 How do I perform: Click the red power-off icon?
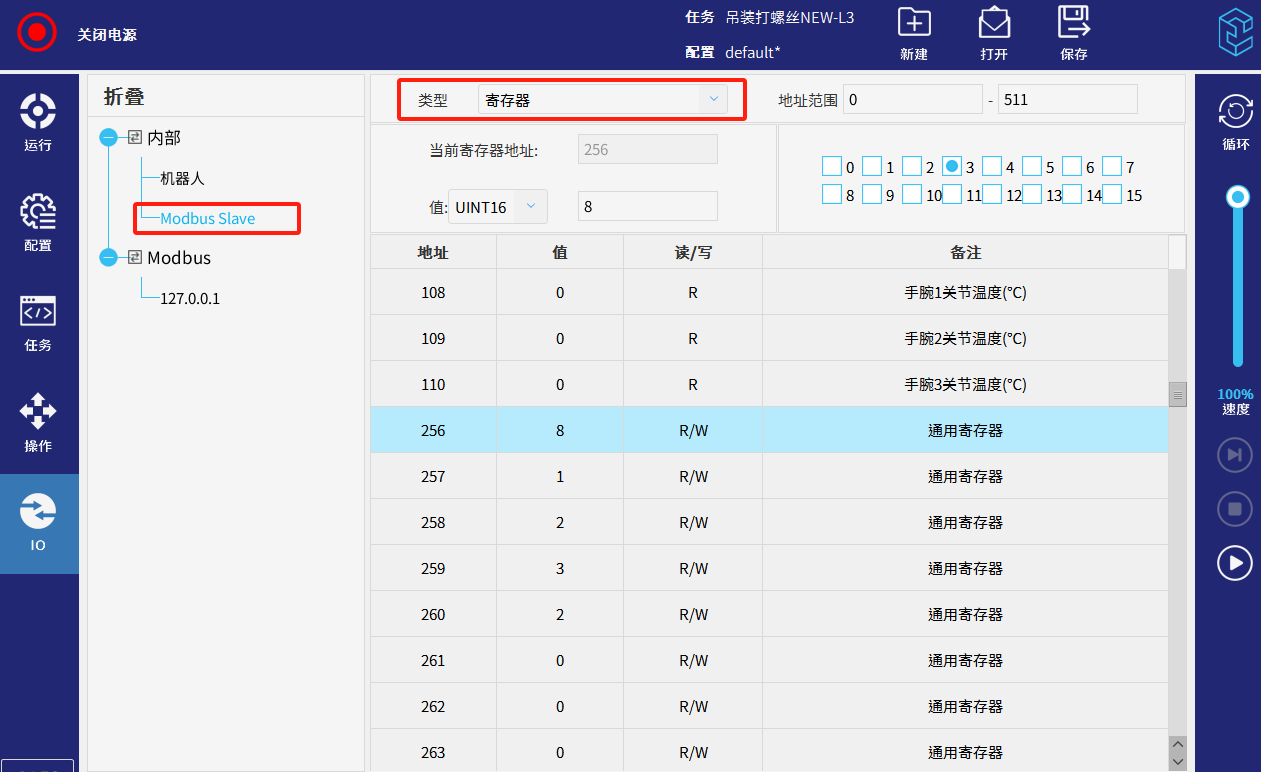tap(37, 32)
